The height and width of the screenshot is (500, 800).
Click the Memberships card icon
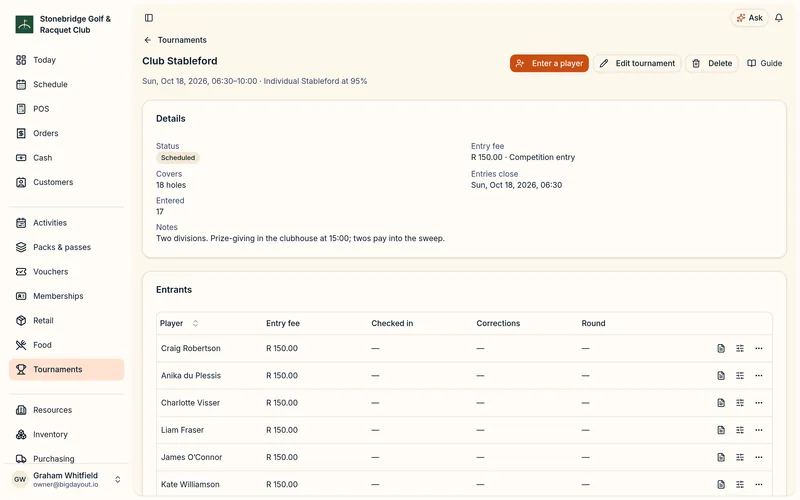click(x=21, y=296)
